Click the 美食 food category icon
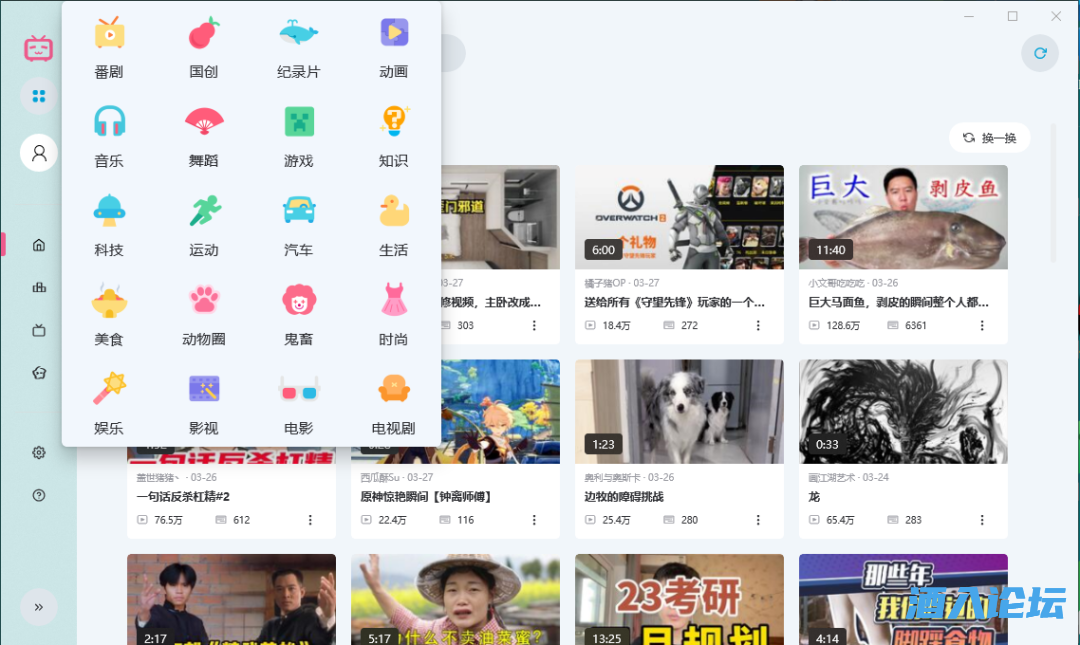Screen dimensions: 1080x645 [x=108, y=299]
